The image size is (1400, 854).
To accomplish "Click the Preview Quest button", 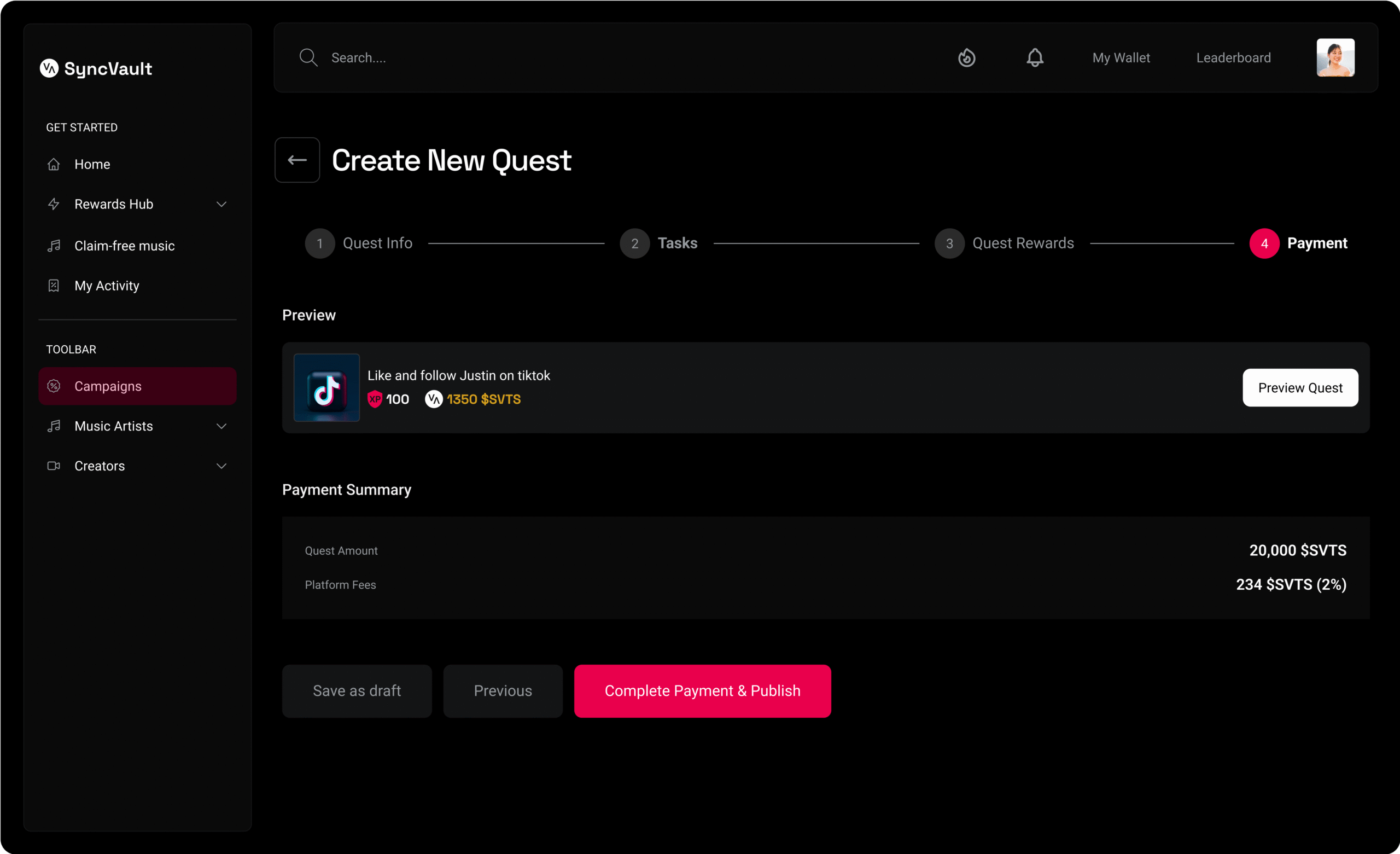I will point(1300,388).
